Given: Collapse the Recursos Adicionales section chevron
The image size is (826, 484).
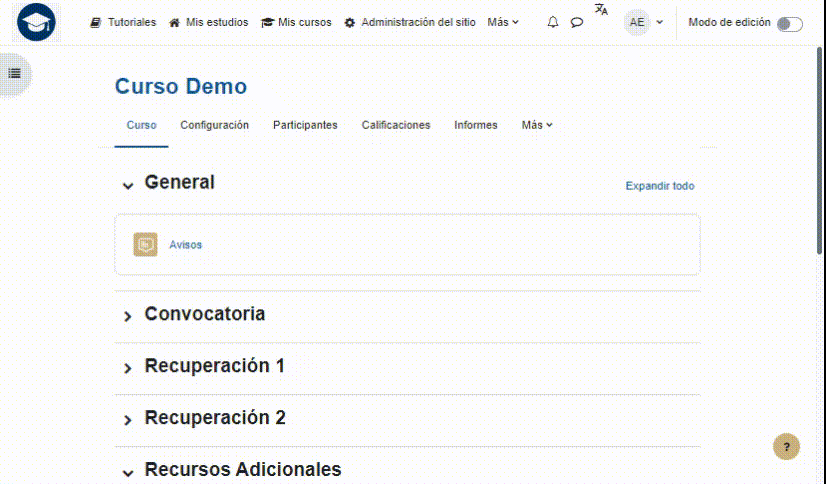Looking at the screenshot, I should (x=128, y=472).
